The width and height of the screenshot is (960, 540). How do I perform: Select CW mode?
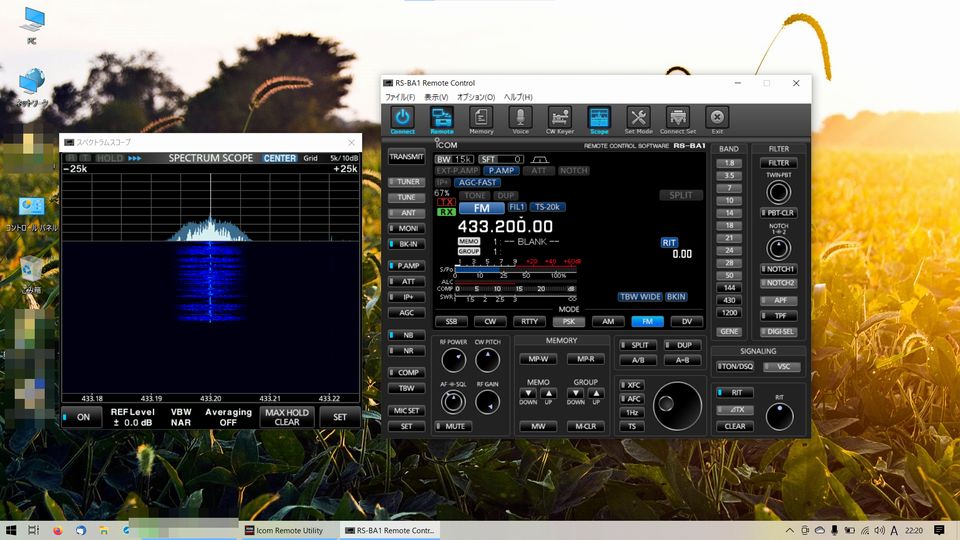[x=490, y=321]
